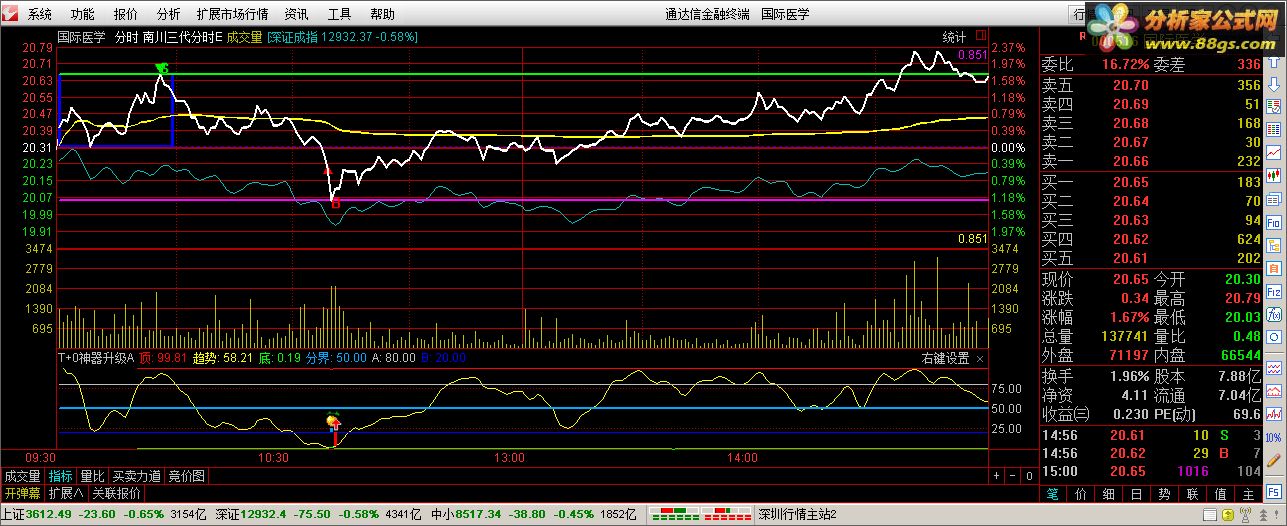The image size is (1287, 526).
Task: Select the 值 tab in quote panel
Action: point(1220,493)
